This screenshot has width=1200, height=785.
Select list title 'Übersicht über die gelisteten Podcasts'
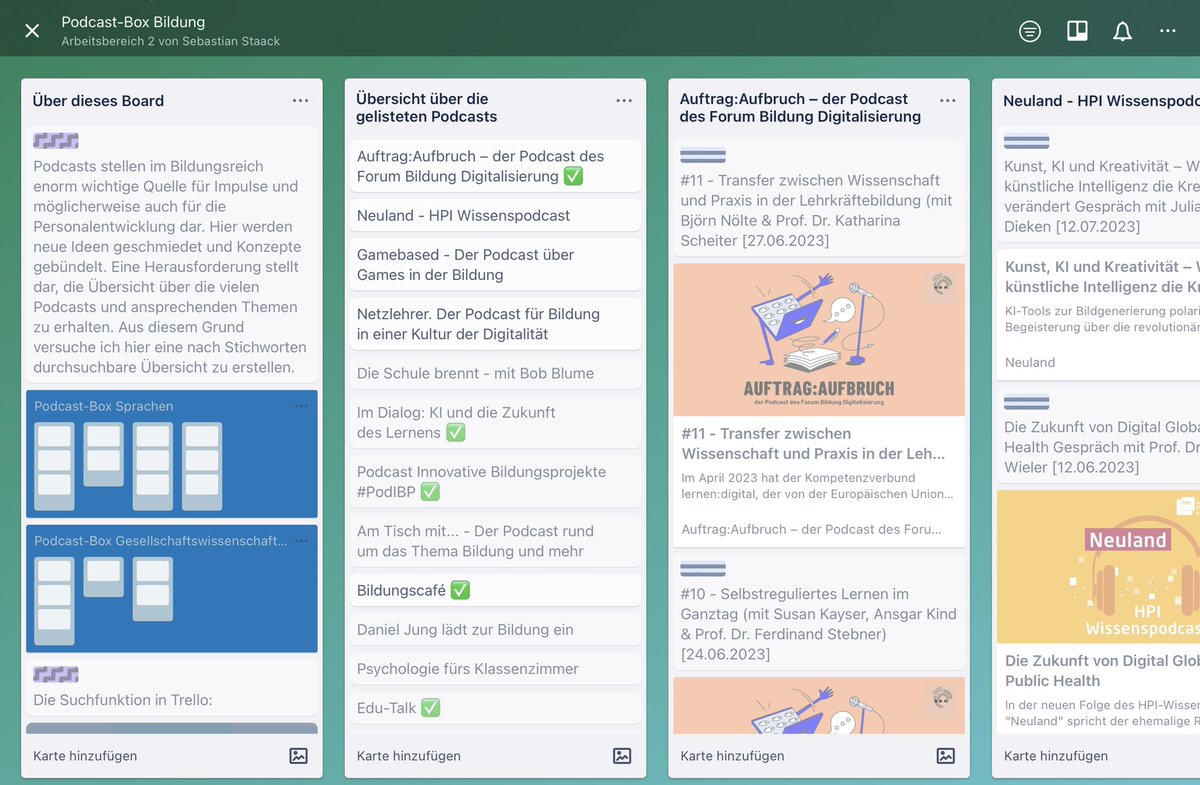[427, 108]
